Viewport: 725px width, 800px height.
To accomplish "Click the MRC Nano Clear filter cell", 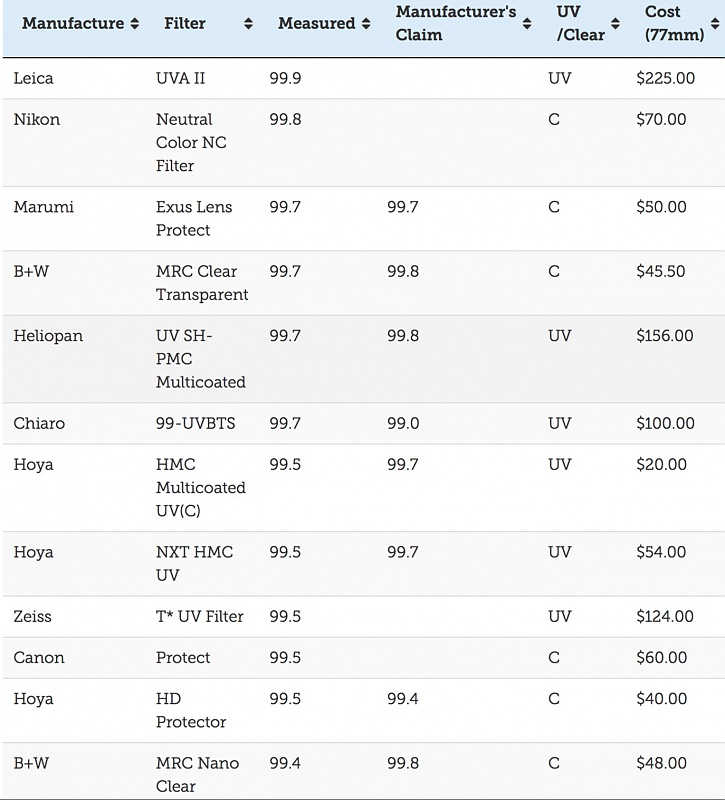I will (x=197, y=774).
